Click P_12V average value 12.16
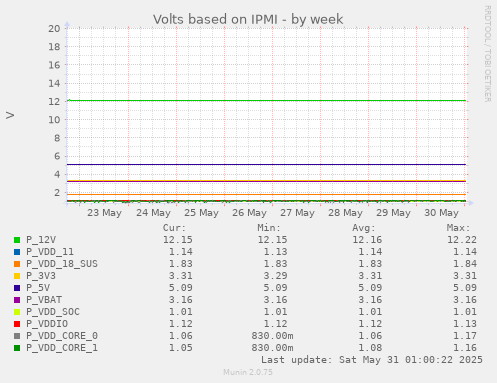The width and height of the screenshot is (497, 383). pyautogui.click(x=367, y=240)
